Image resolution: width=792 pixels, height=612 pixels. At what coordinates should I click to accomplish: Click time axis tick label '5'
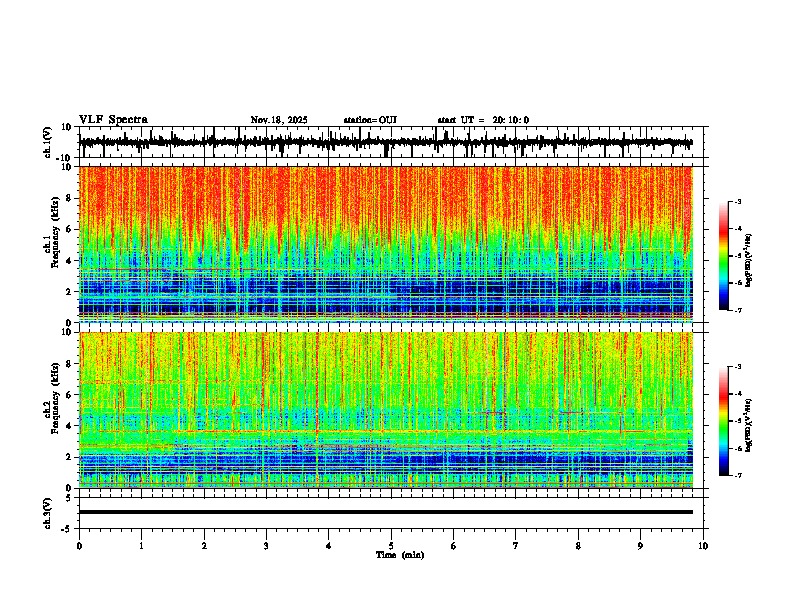tap(391, 546)
